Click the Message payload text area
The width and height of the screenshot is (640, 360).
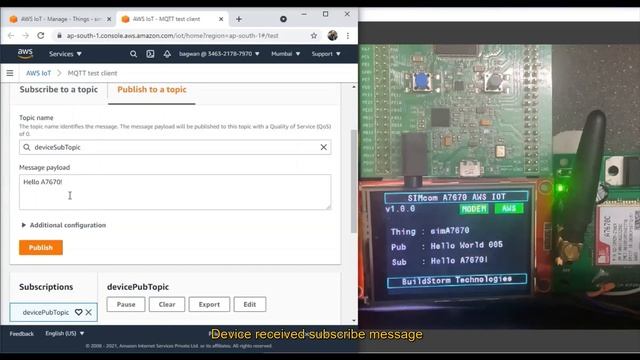(175, 192)
